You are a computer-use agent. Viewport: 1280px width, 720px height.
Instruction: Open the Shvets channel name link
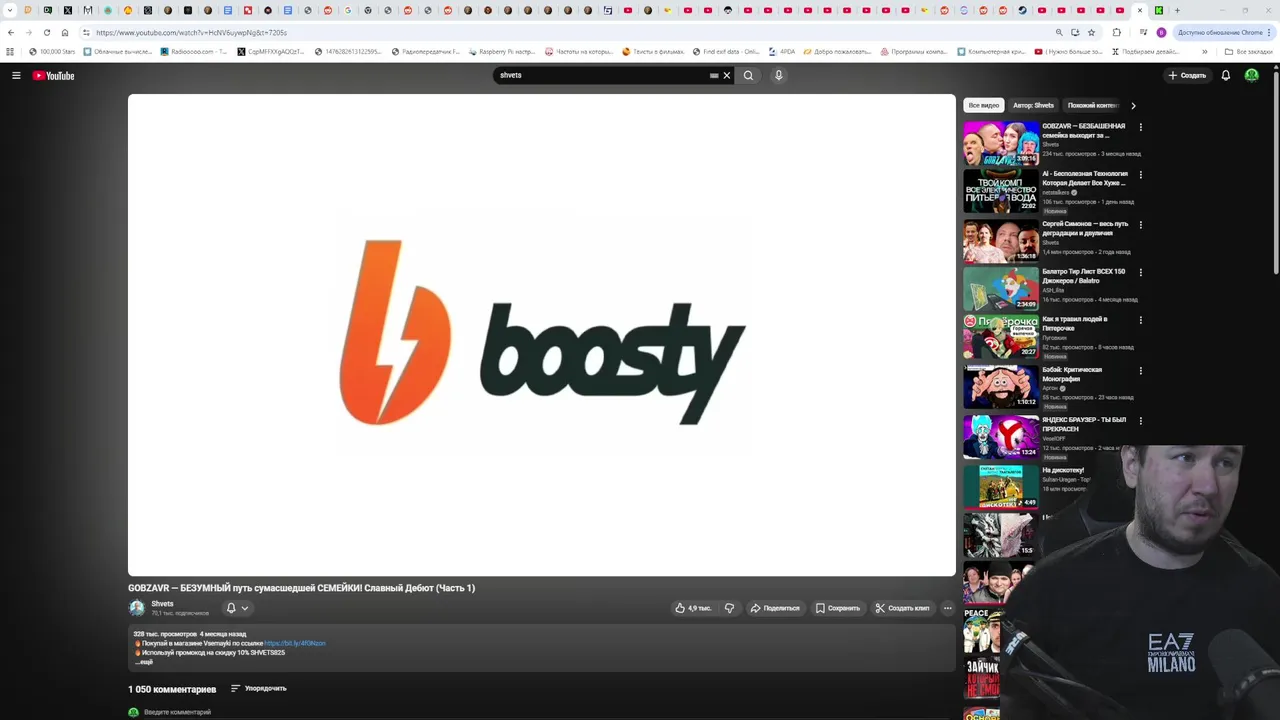click(x=162, y=604)
